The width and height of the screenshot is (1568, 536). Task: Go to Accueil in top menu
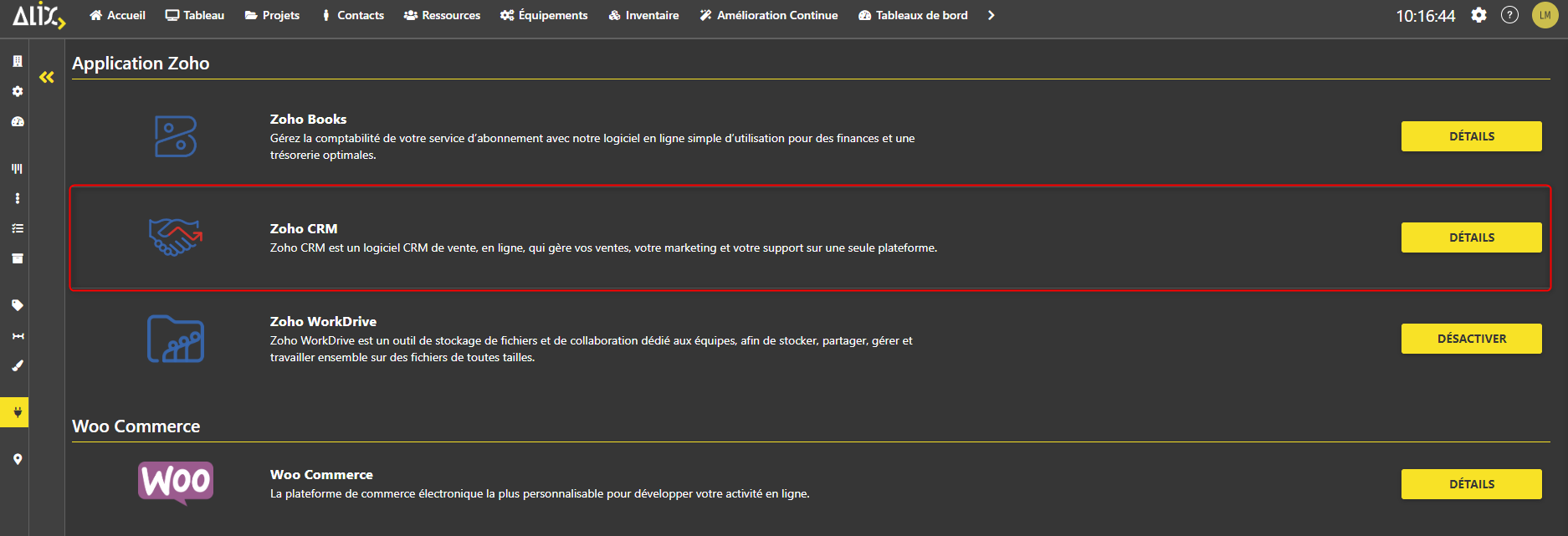click(117, 15)
